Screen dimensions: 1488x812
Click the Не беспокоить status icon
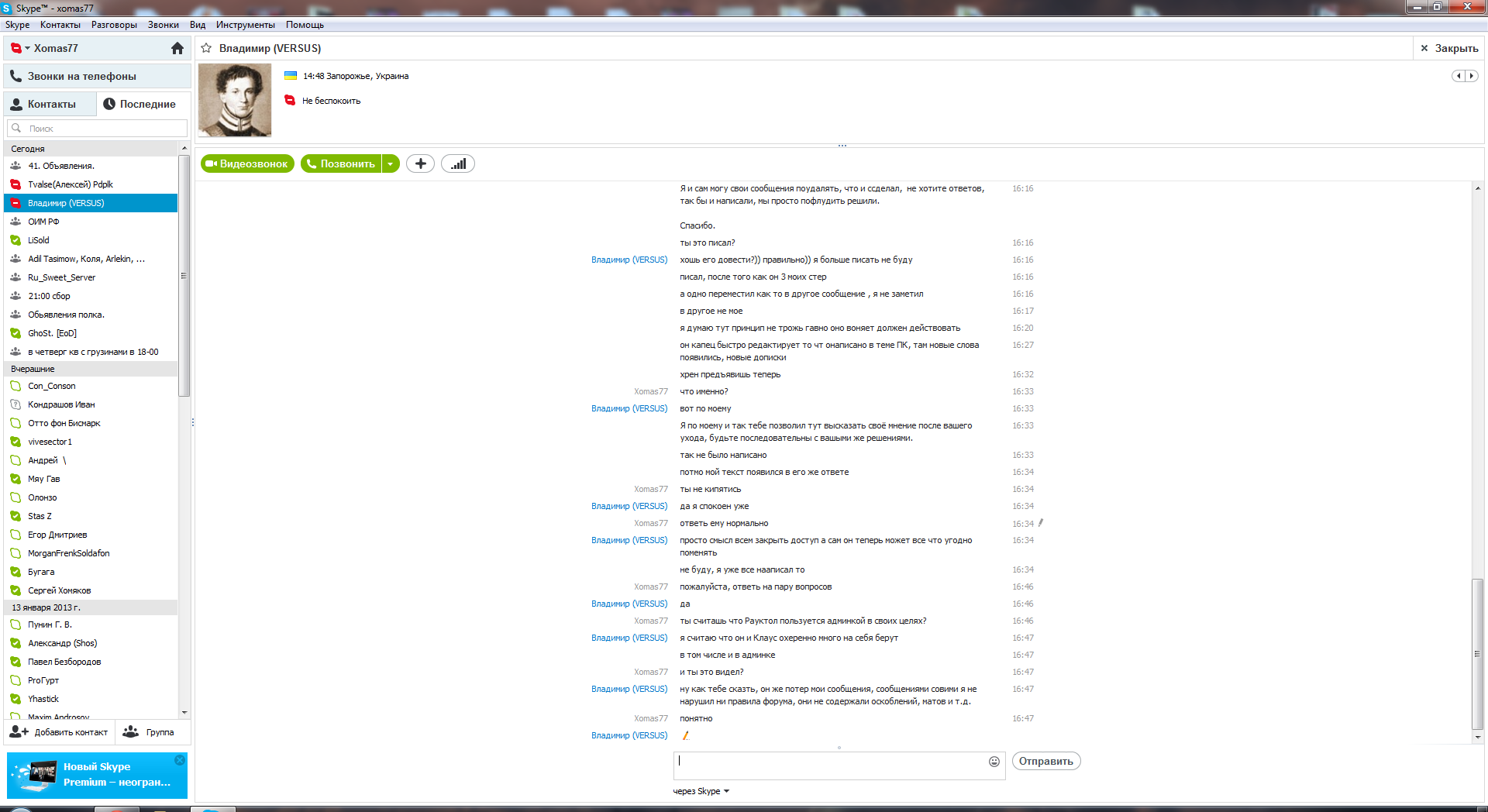[290, 101]
